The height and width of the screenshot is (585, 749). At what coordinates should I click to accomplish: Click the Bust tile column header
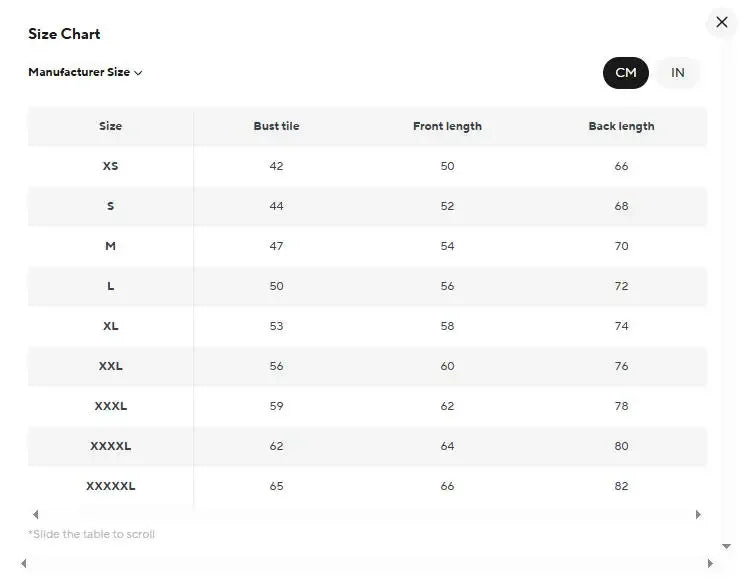pyautogui.click(x=276, y=126)
